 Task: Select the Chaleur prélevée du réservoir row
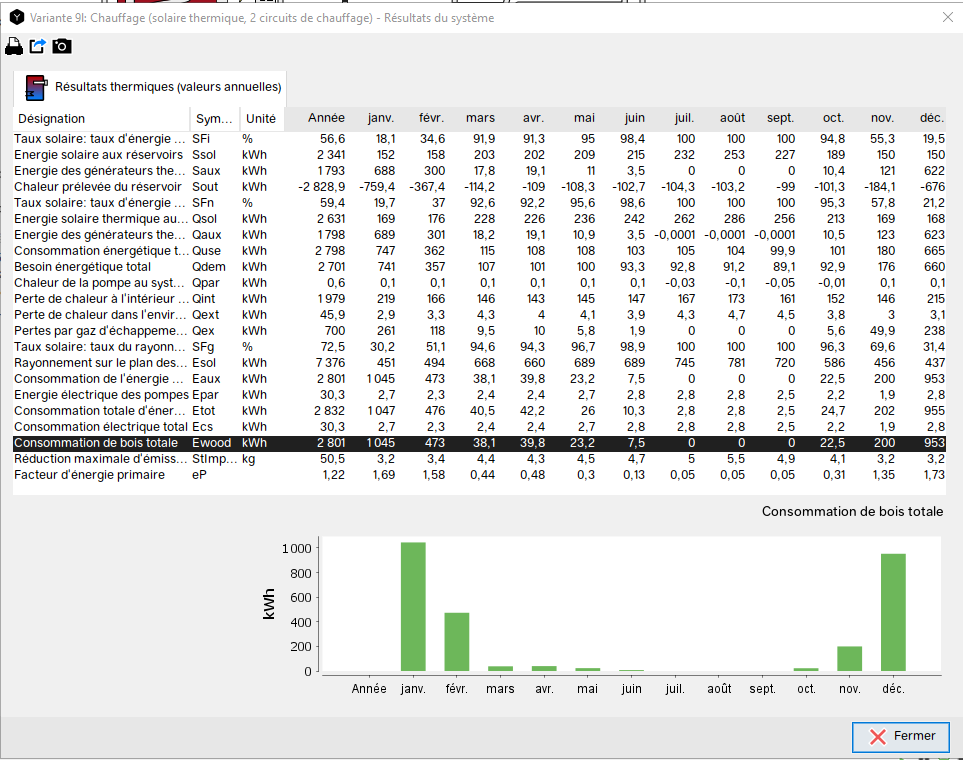click(479, 187)
